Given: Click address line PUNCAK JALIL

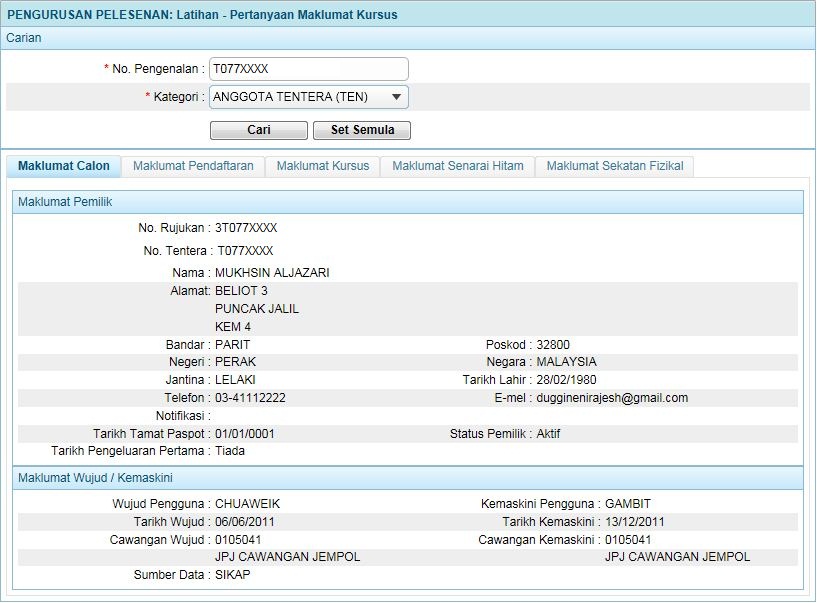Looking at the screenshot, I should [x=257, y=309].
